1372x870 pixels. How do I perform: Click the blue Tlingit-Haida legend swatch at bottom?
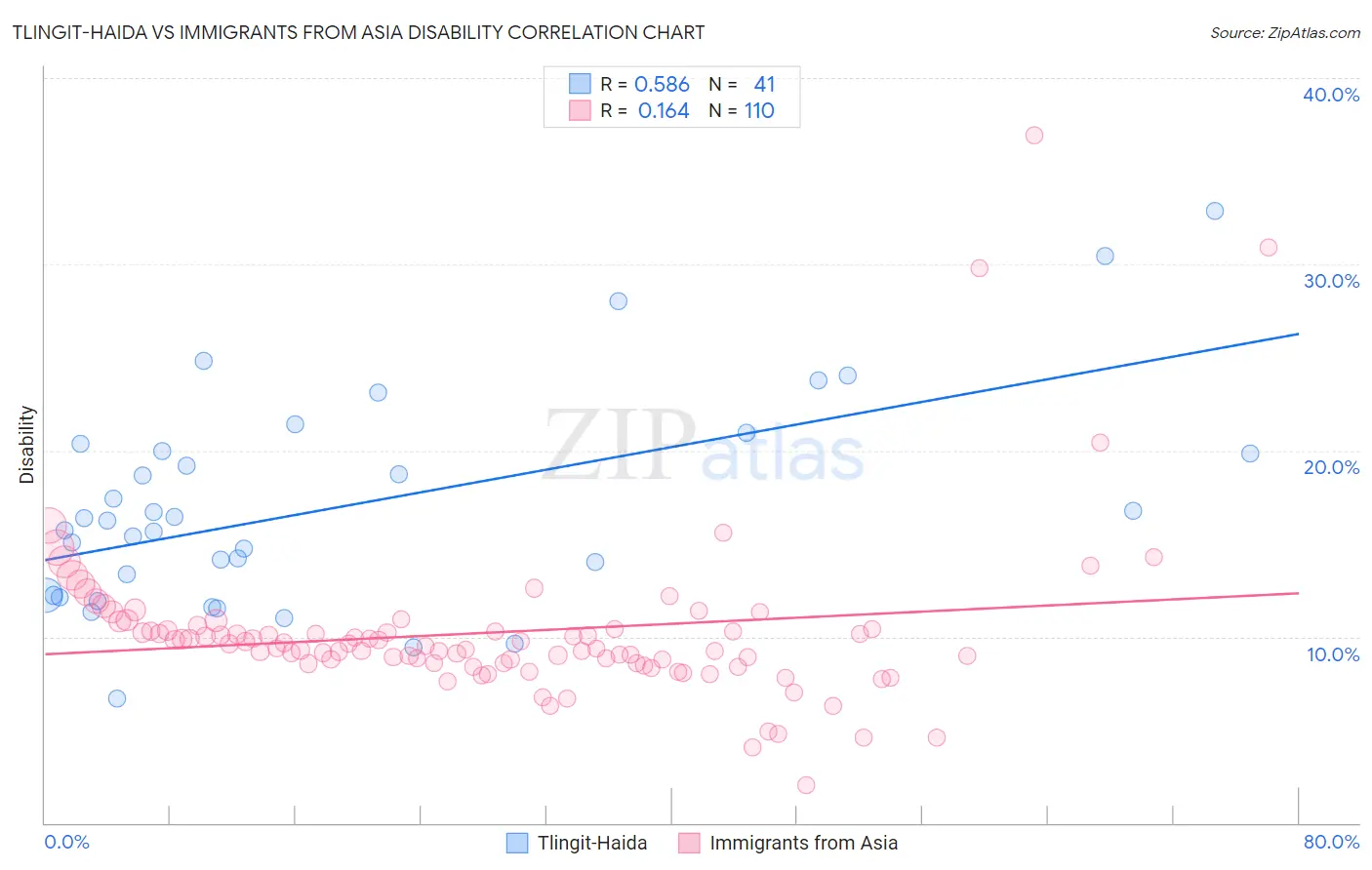tap(517, 843)
